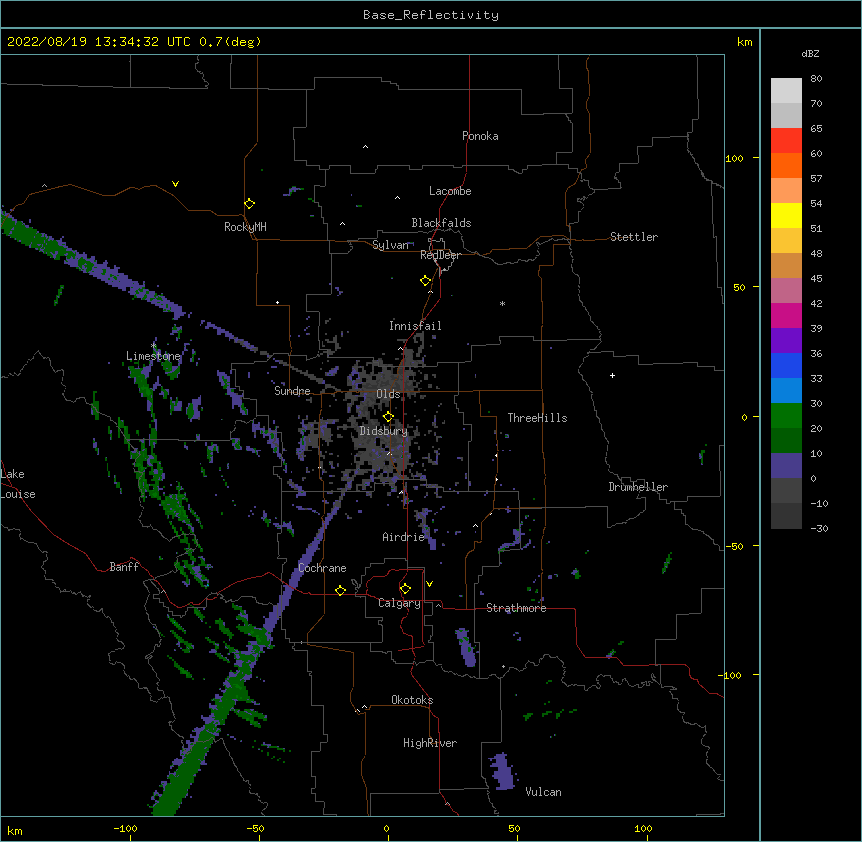Click the Strathmore city label
Image resolution: width=862 pixels, height=842 pixels.
(516, 608)
